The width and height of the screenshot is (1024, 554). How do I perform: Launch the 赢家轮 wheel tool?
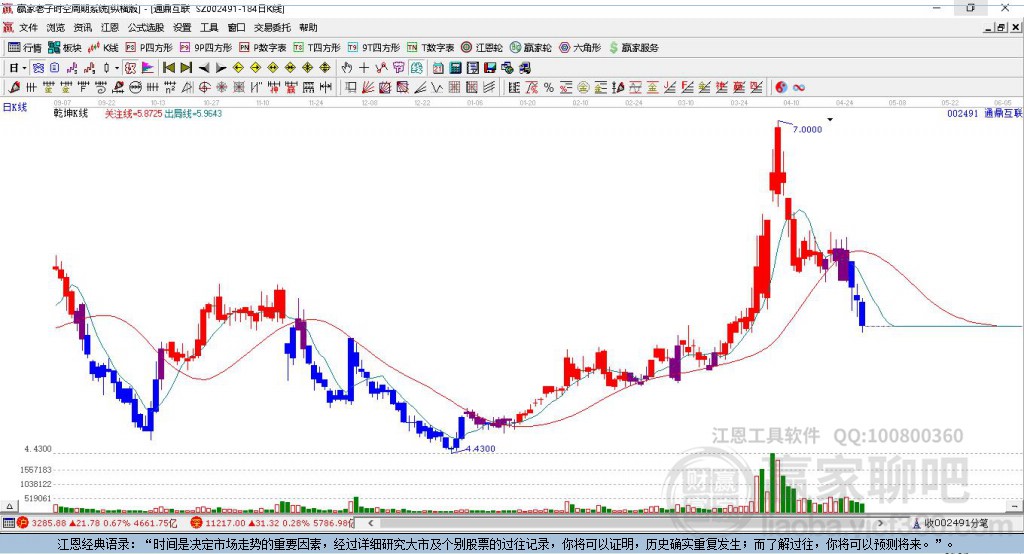(530, 48)
